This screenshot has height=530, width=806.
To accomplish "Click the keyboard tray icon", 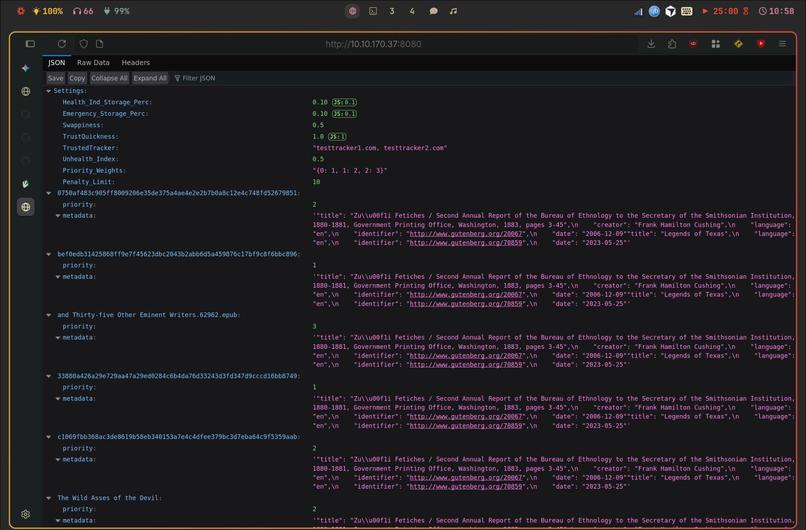I will point(687,11).
